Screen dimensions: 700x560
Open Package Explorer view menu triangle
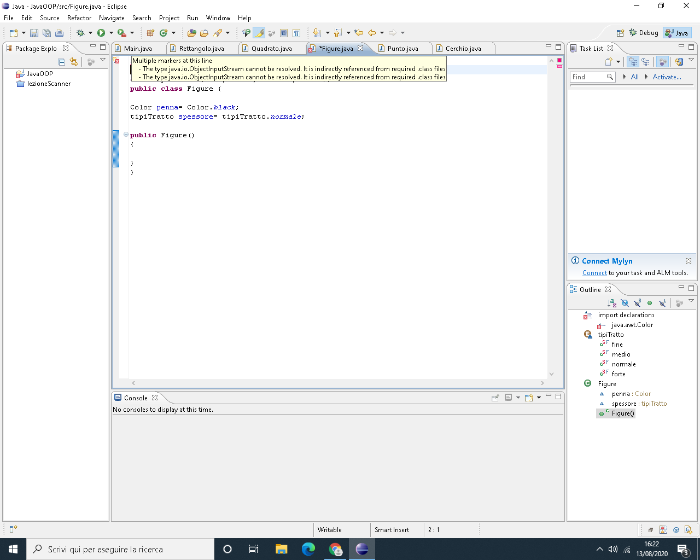103,60
